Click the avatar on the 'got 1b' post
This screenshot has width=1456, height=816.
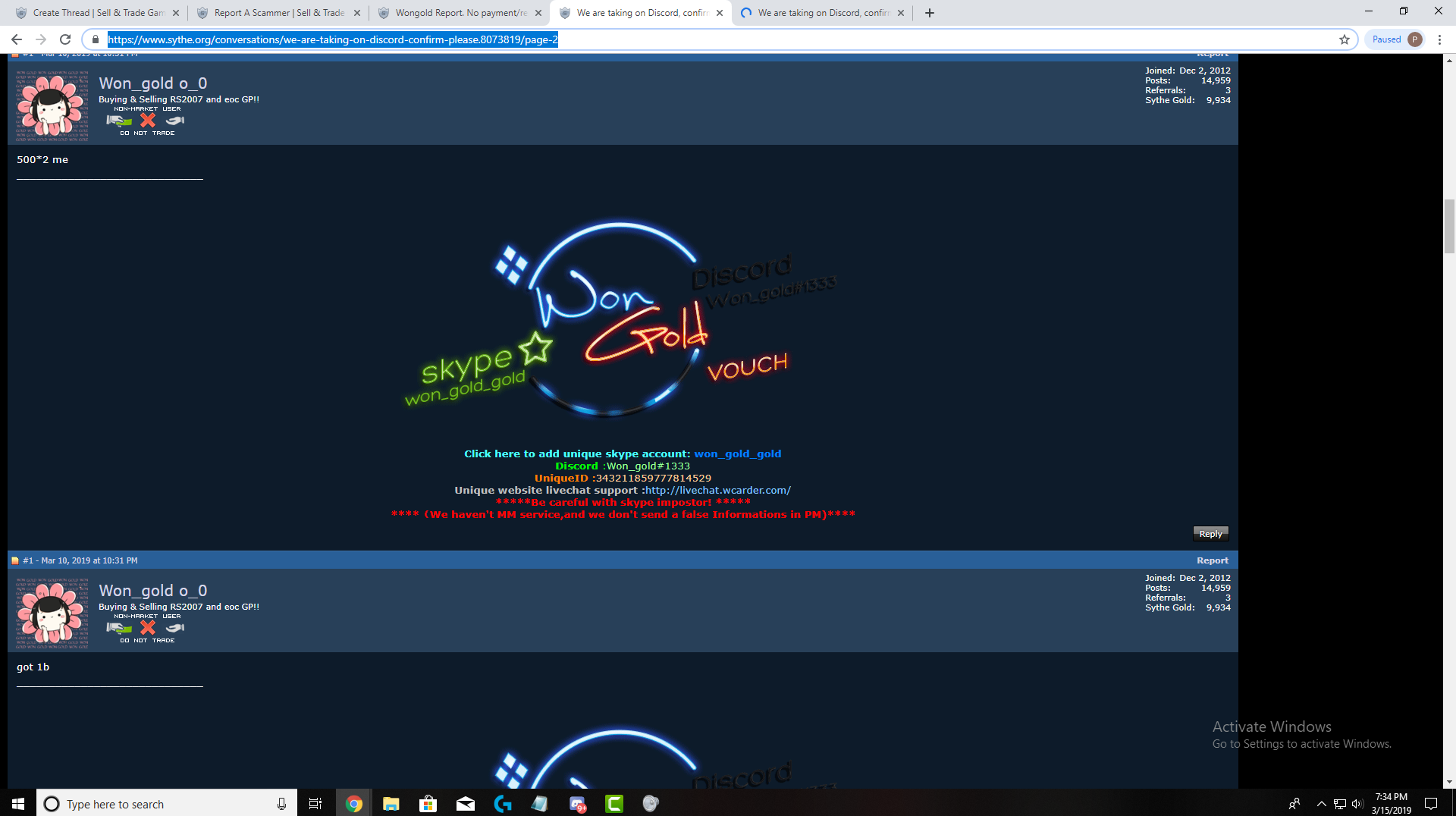(x=52, y=614)
